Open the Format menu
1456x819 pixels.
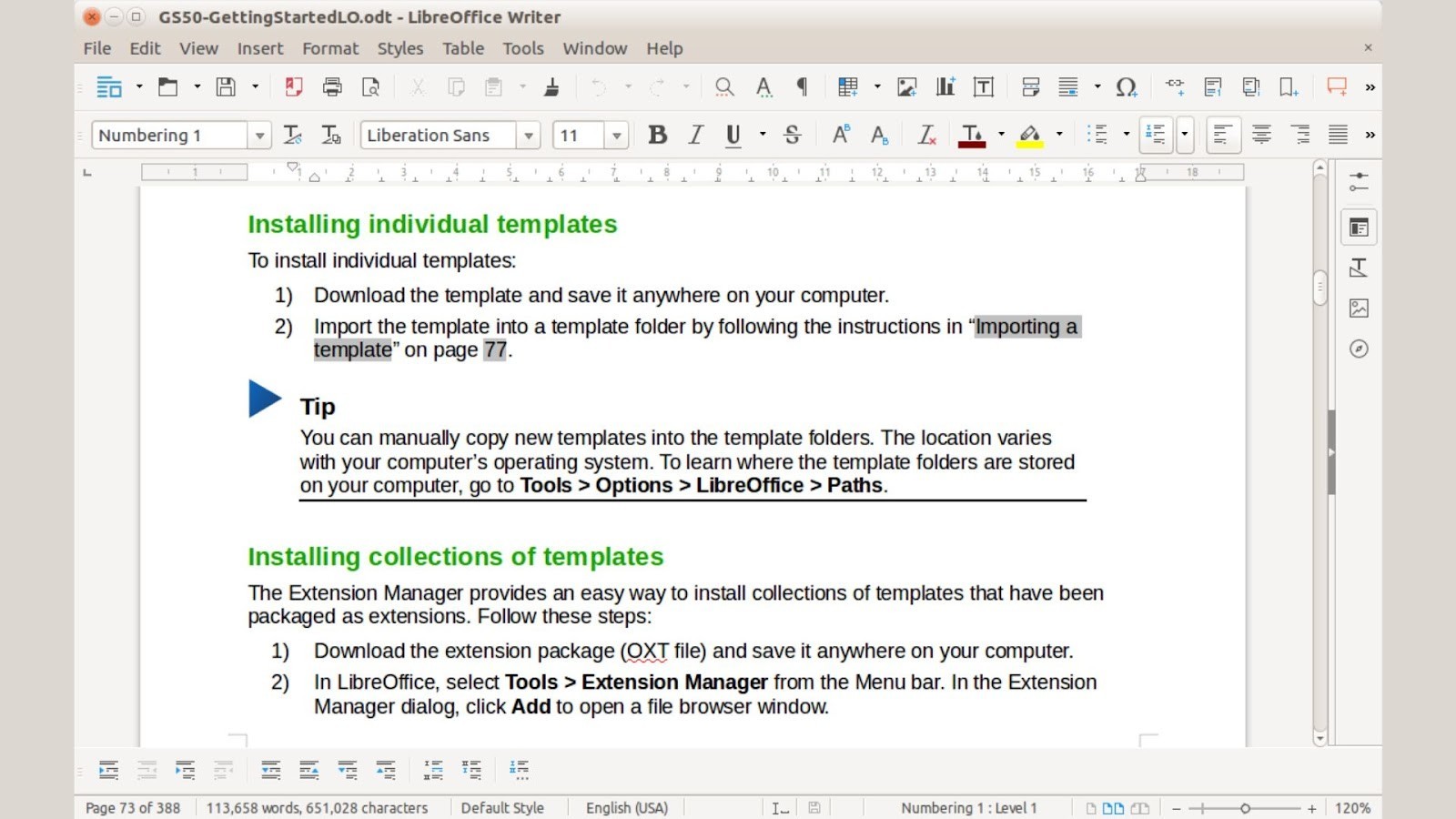tap(330, 48)
